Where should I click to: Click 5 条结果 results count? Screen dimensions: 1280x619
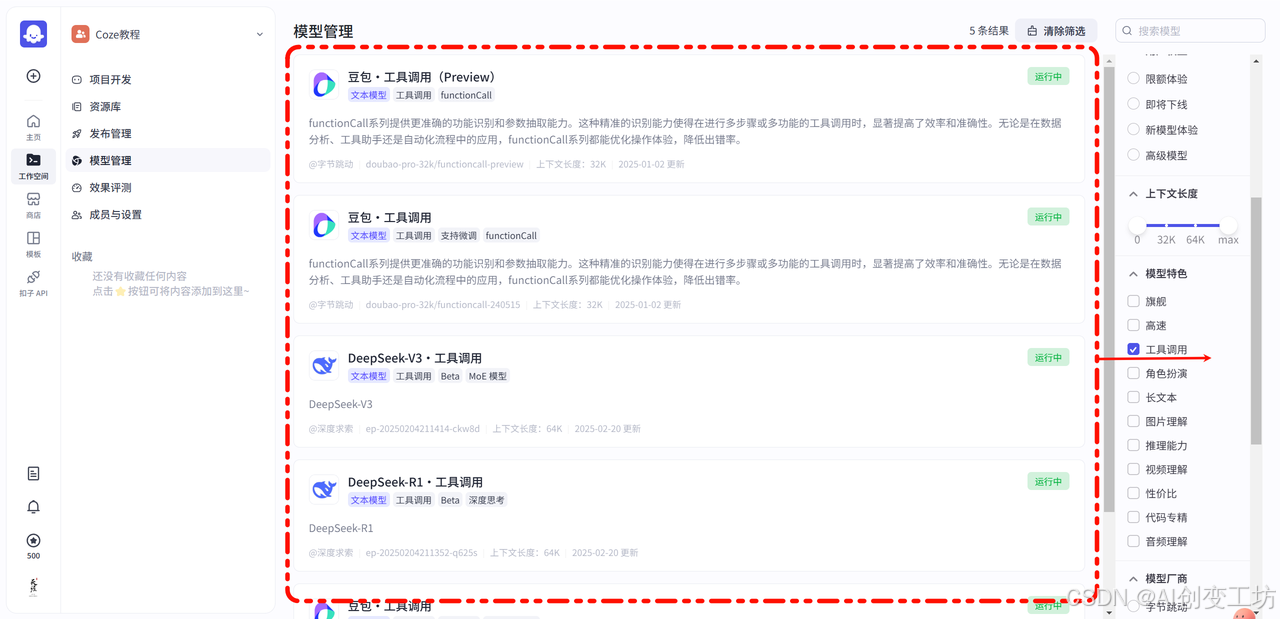coord(989,31)
